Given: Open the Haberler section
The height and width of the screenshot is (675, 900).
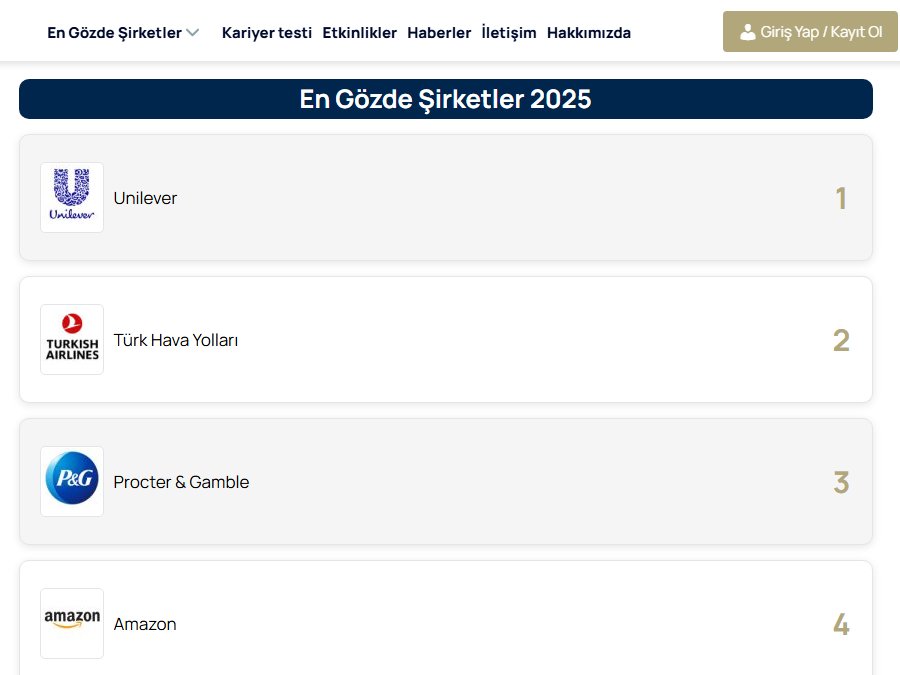Looking at the screenshot, I should pos(439,32).
